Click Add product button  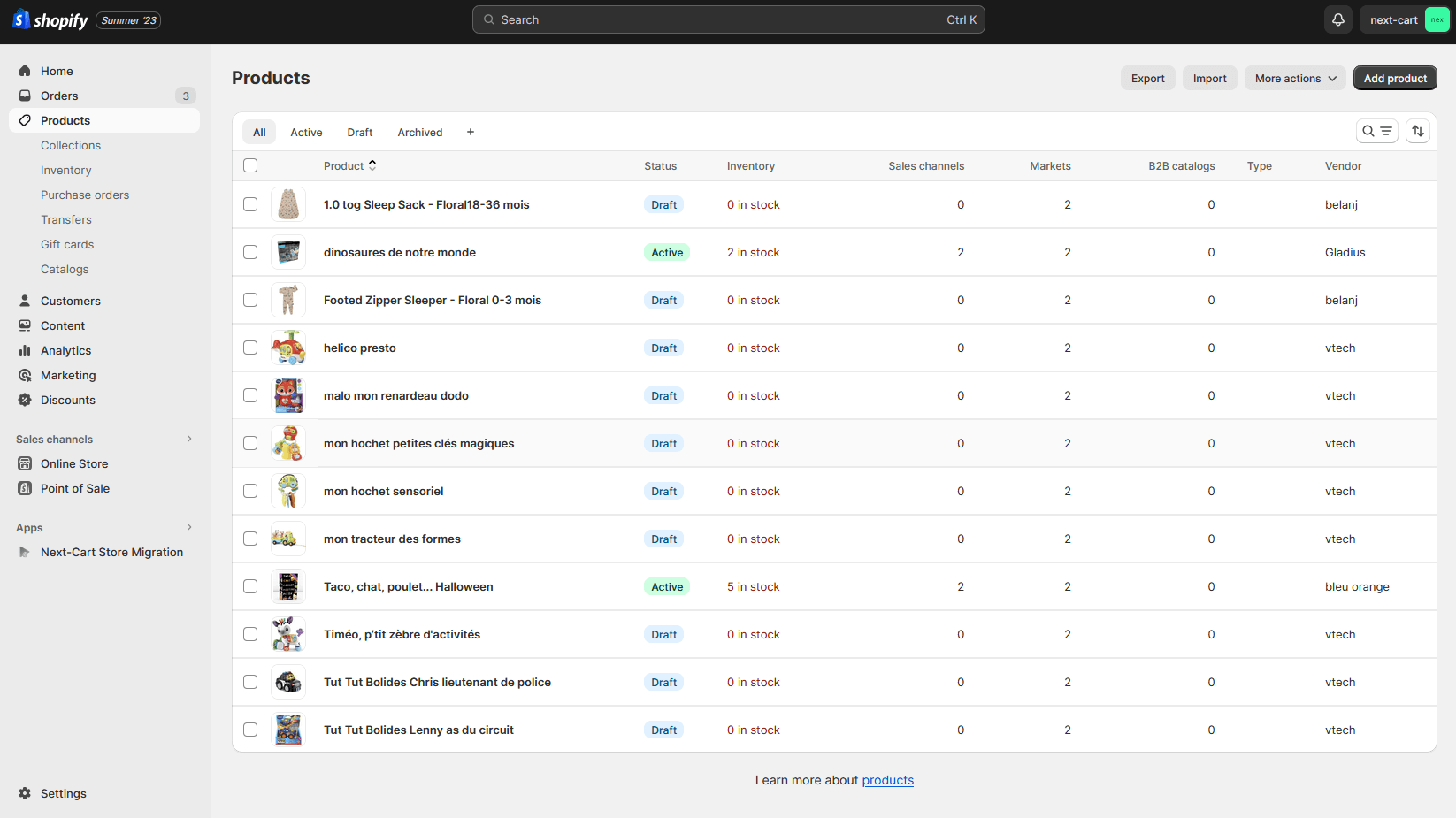[x=1395, y=78]
